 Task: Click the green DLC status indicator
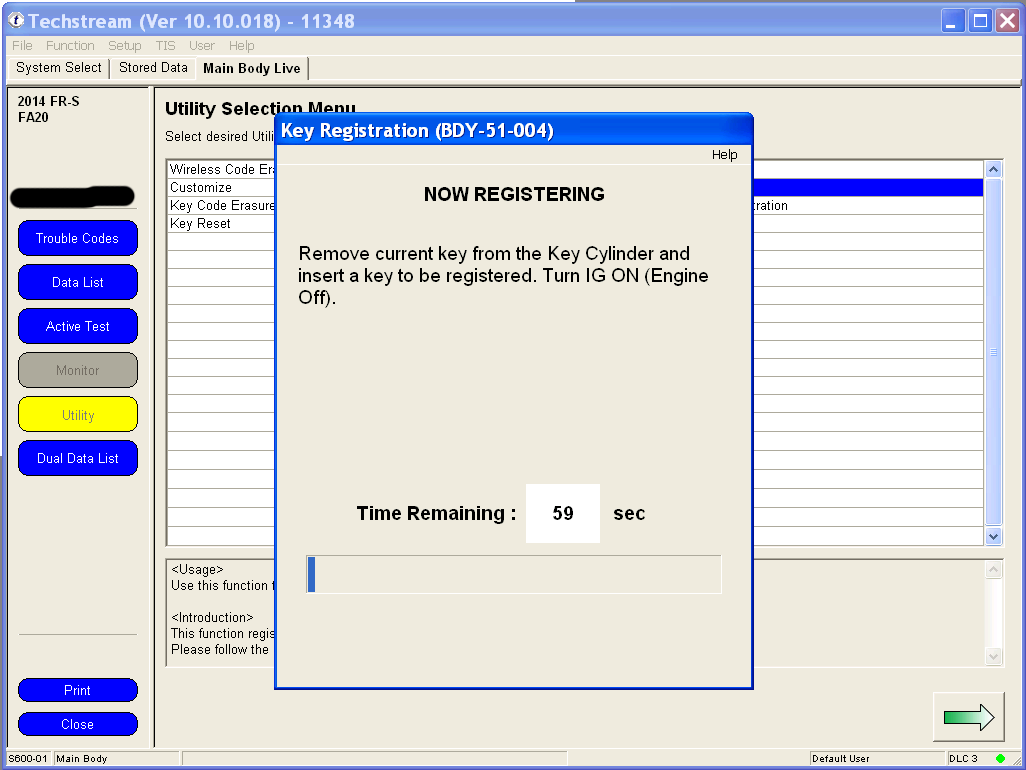tap(1000, 758)
